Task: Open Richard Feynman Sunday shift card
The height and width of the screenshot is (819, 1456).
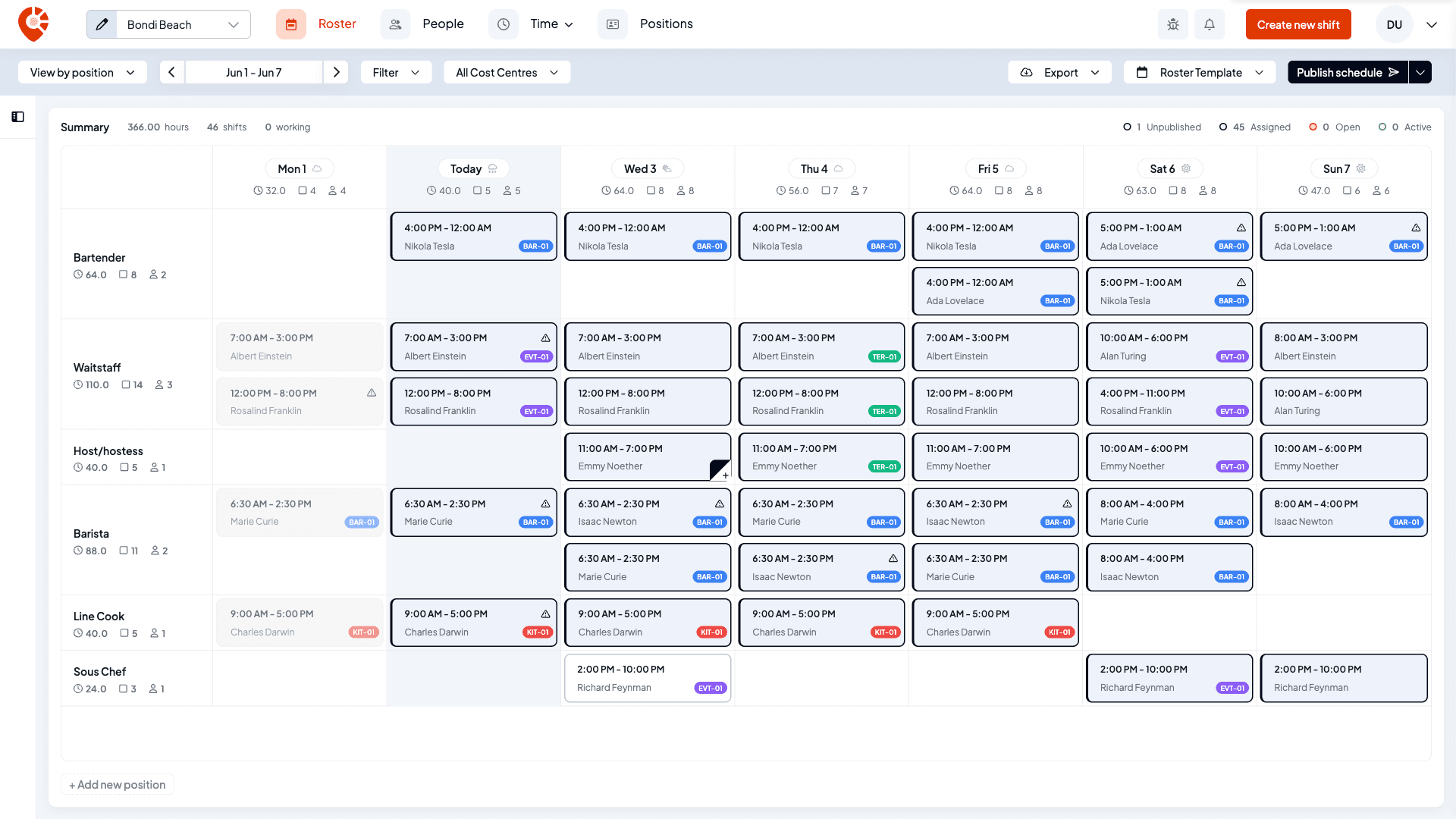Action: point(1344,678)
